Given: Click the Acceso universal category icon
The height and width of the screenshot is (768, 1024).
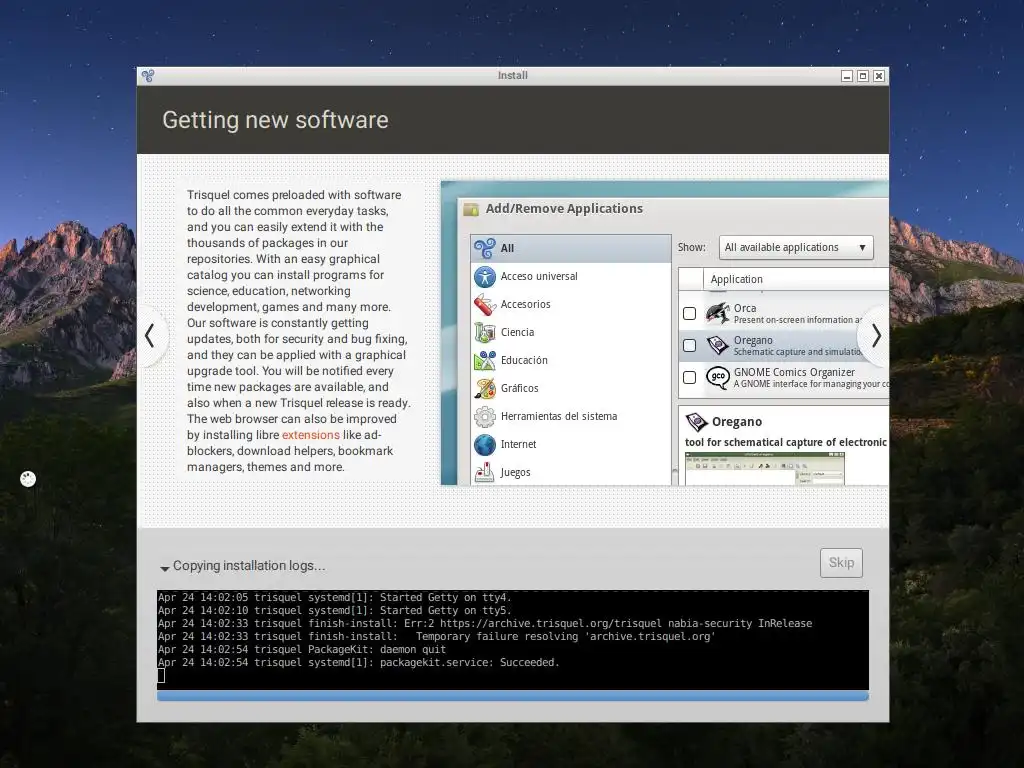Looking at the screenshot, I should [485, 277].
